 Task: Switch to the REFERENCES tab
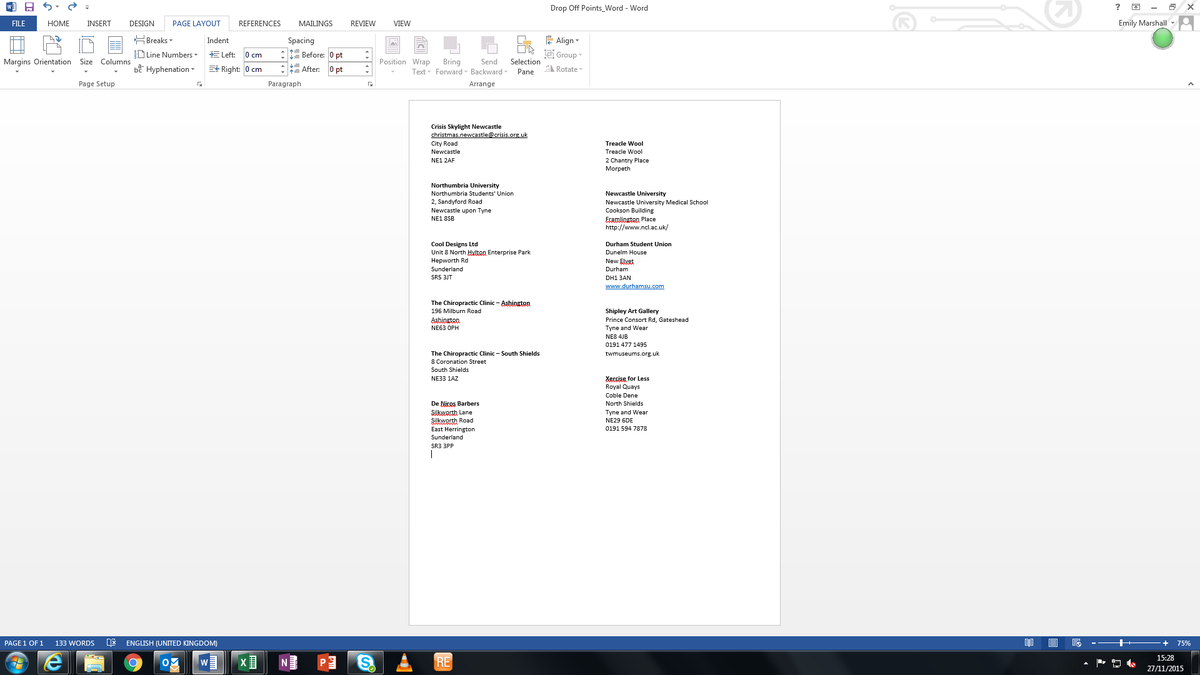coord(259,23)
